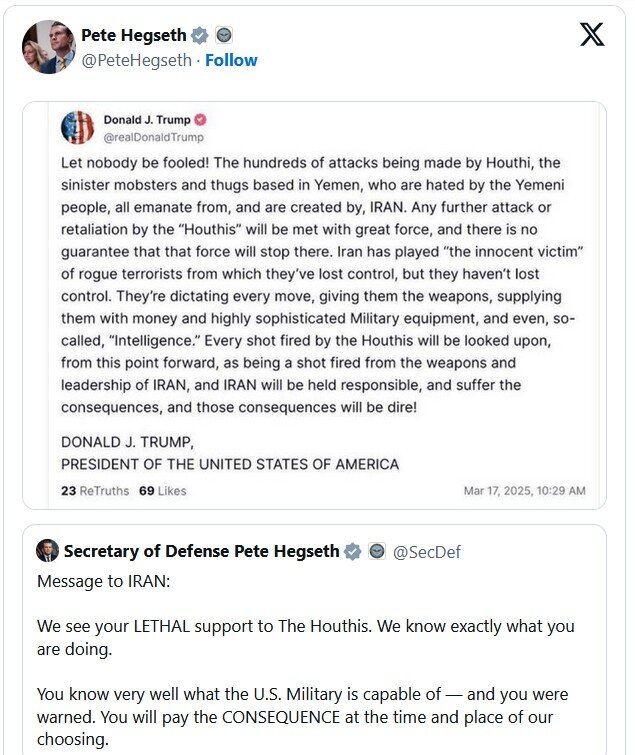Image resolution: width=635 pixels, height=755 pixels.
Task: Click Donald J. Trump's flag avatar
Action: 77,127
